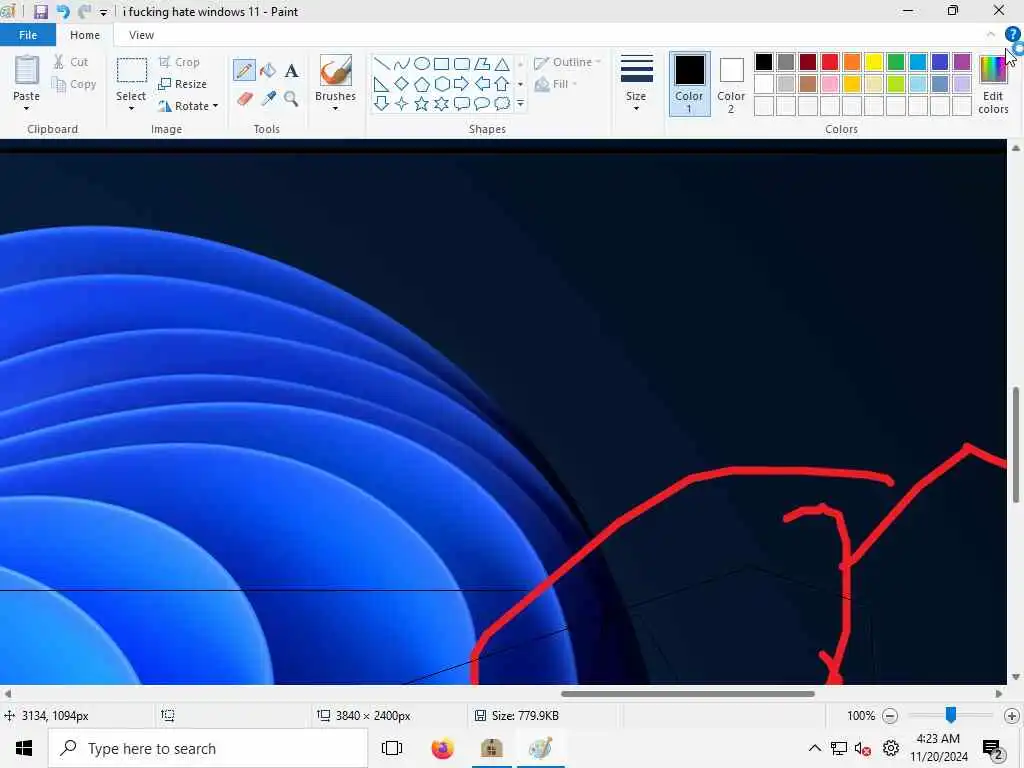Click the vertical scroll down arrow
The width and height of the screenshot is (1024, 768).
point(1016,677)
